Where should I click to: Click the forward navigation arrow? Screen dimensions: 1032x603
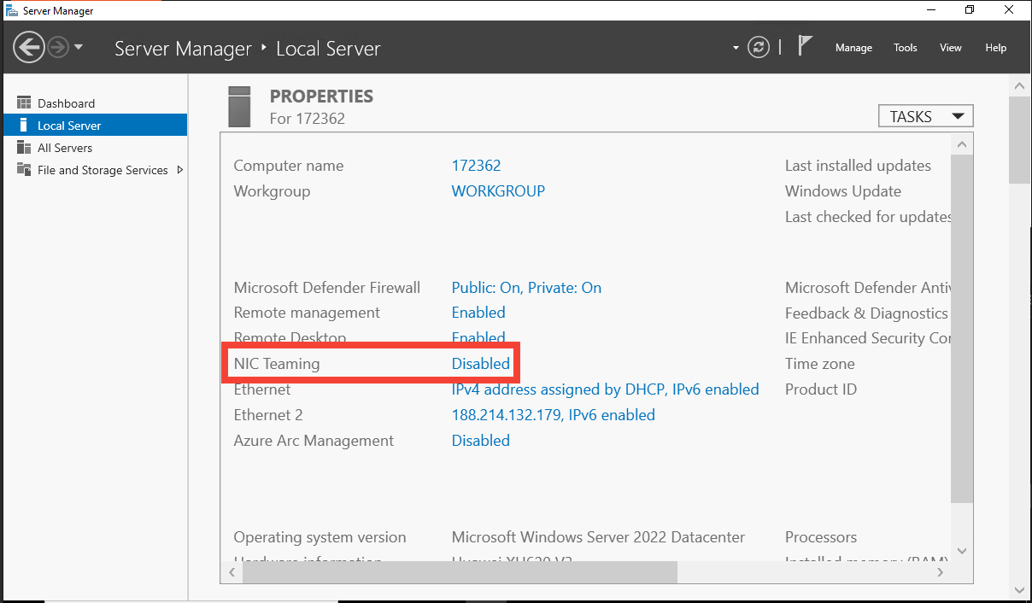[x=57, y=45]
